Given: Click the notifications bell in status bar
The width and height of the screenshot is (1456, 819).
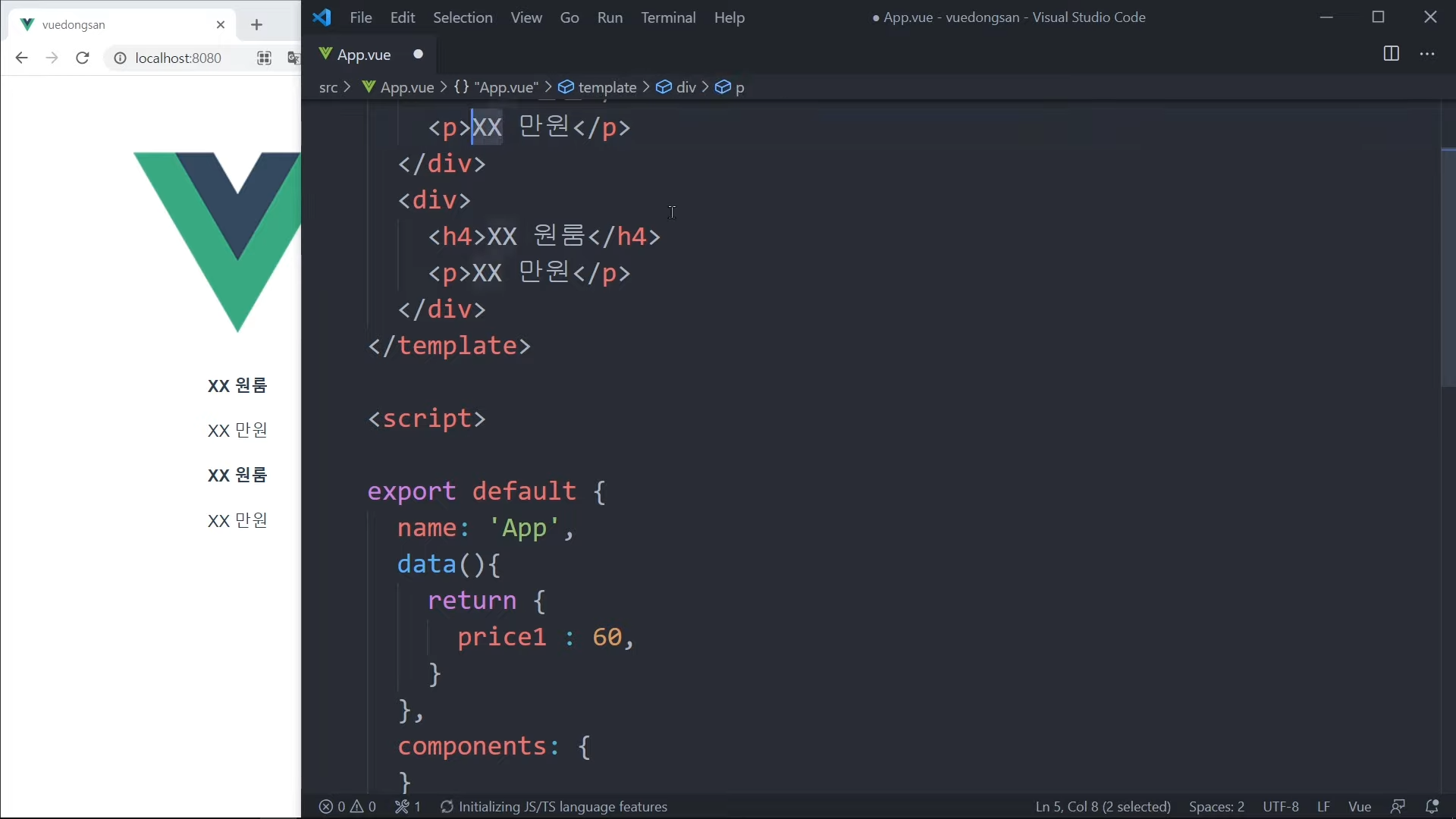Looking at the screenshot, I should [x=1432, y=806].
